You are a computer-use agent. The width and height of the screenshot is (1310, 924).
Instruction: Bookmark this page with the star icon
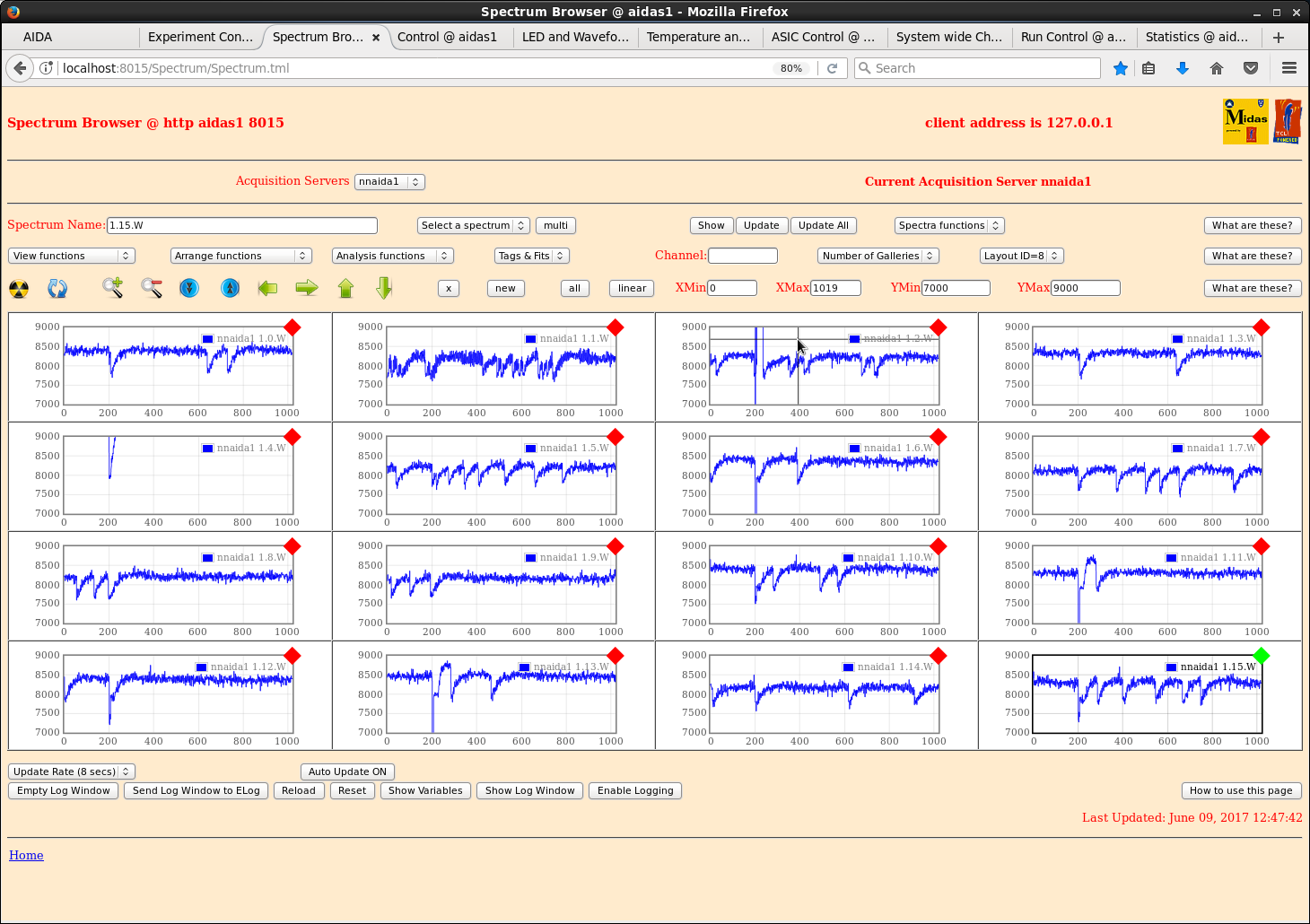coord(1121,68)
